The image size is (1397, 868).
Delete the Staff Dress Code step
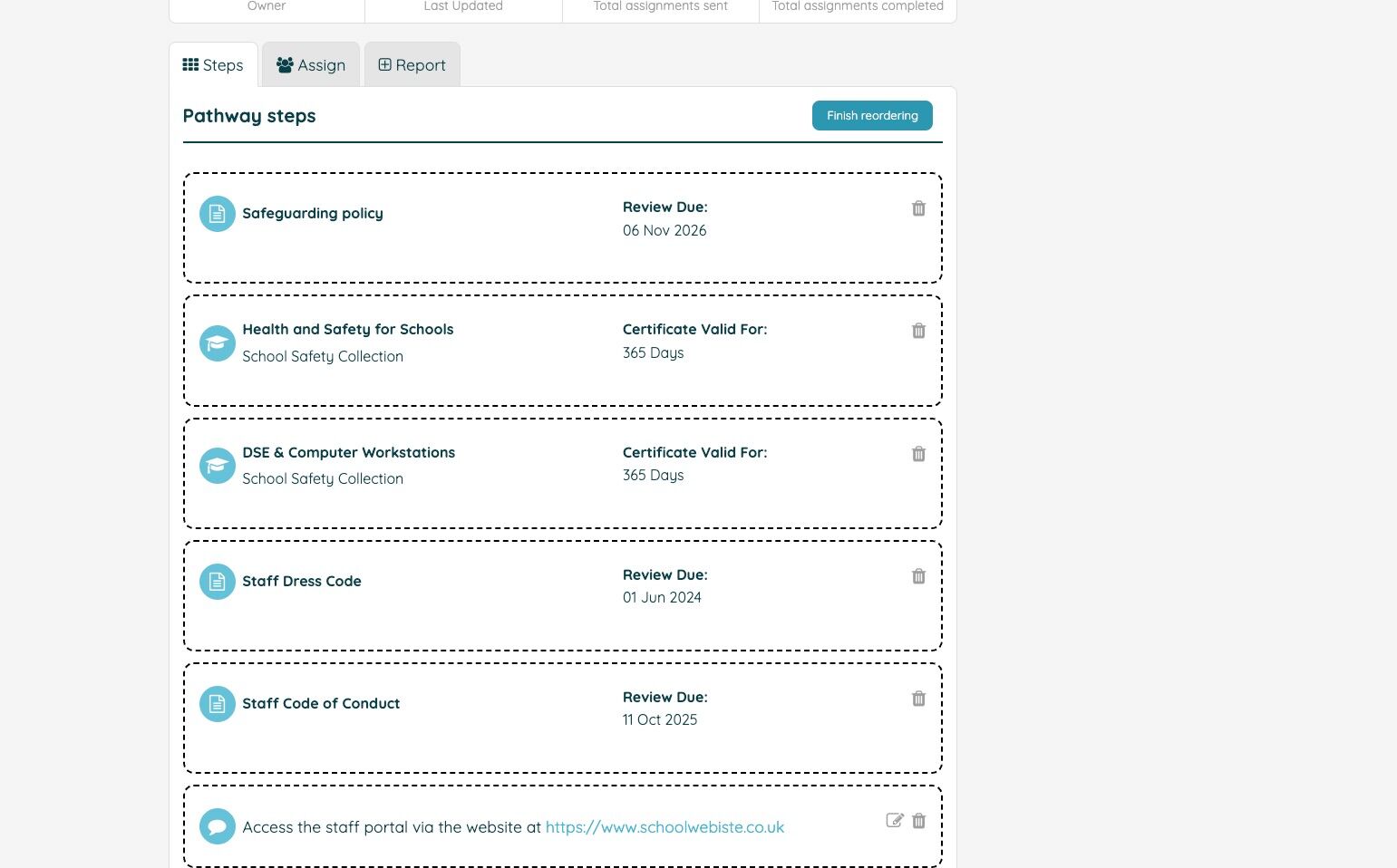(x=918, y=576)
